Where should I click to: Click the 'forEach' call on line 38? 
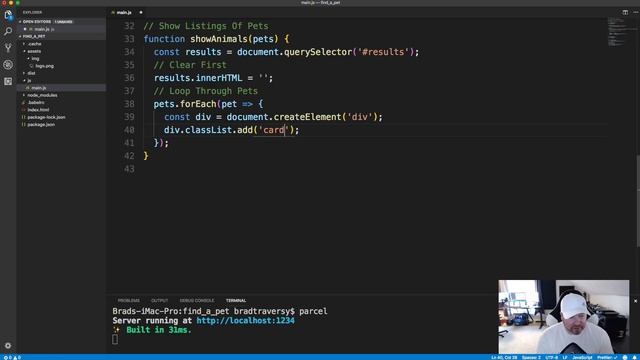[x=198, y=104]
